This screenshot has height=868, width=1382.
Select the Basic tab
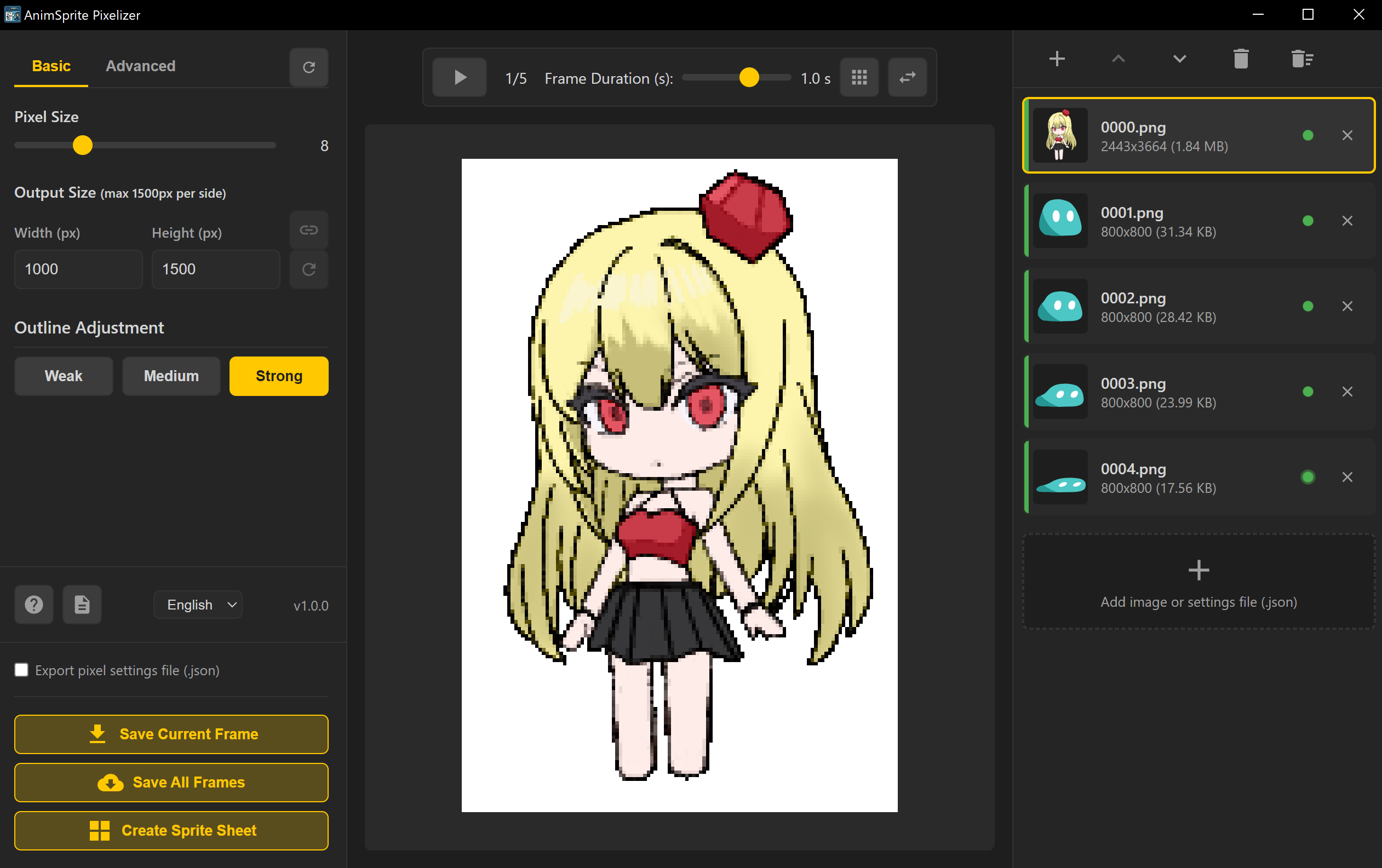tap(50, 65)
